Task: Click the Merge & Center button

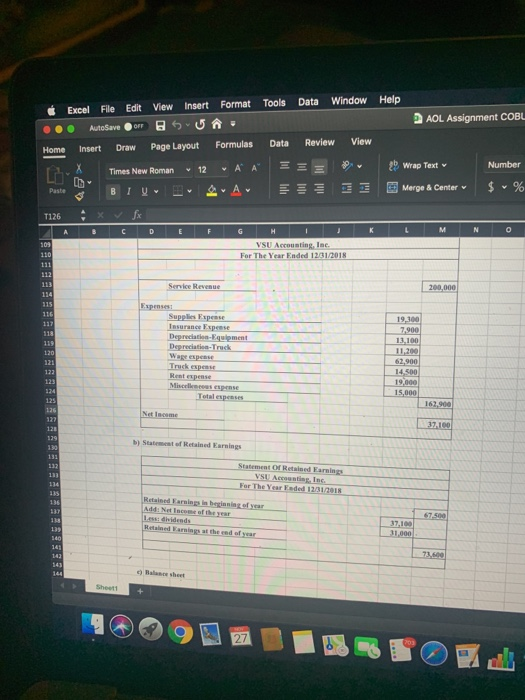Action: click(422, 188)
